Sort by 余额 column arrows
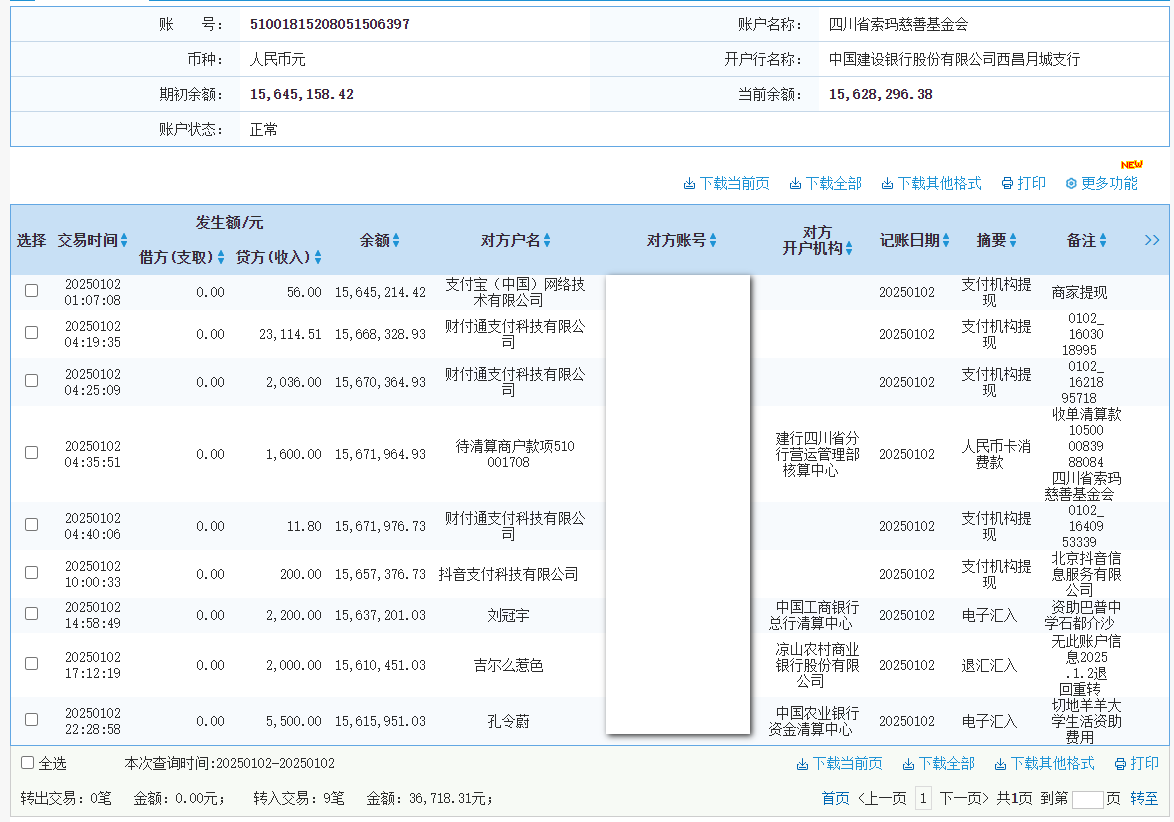The width and height of the screenshot is (1174, 822). point(396,241)
